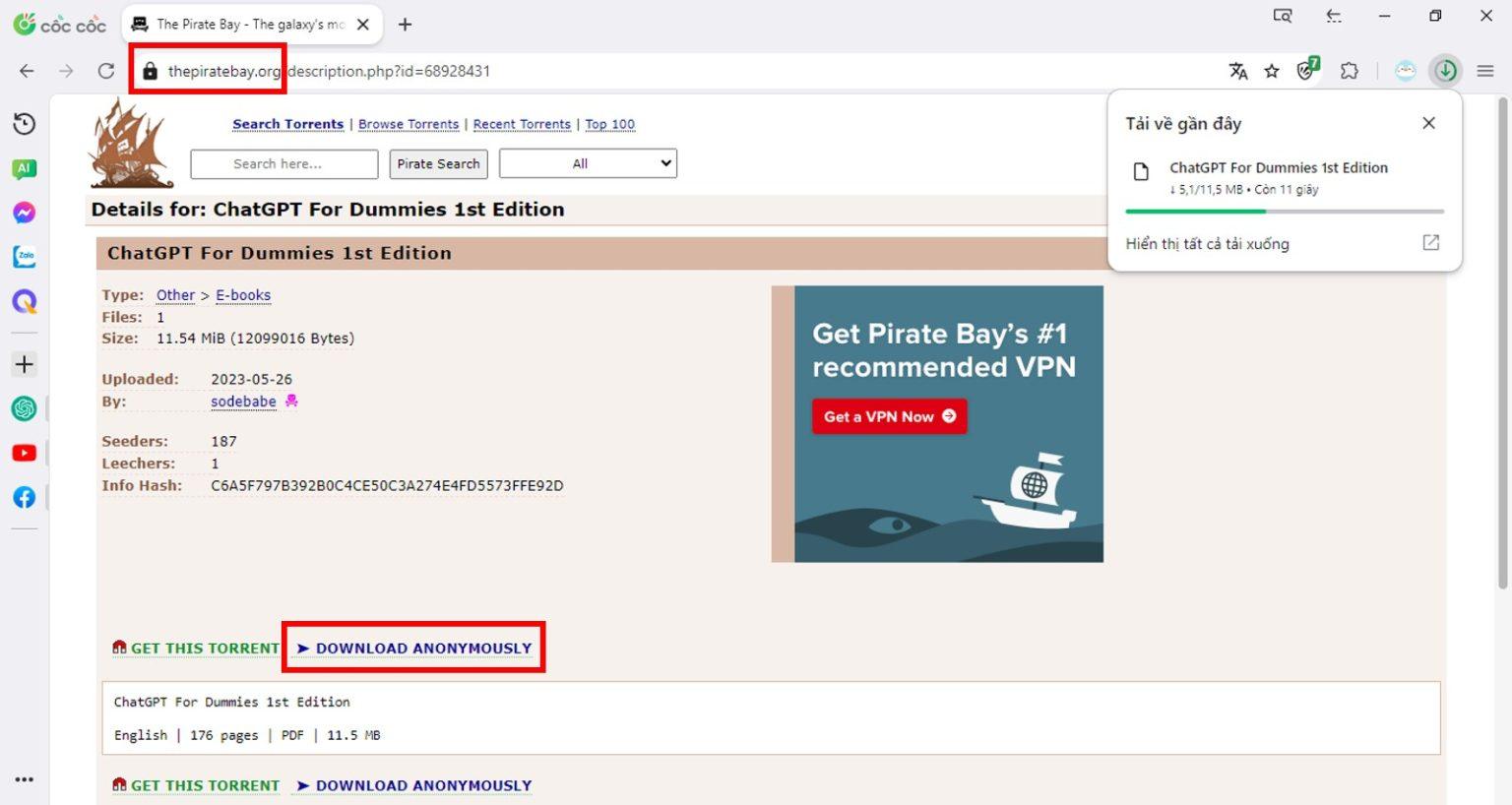Bookmark this page via the star icon

point(1273,71)
